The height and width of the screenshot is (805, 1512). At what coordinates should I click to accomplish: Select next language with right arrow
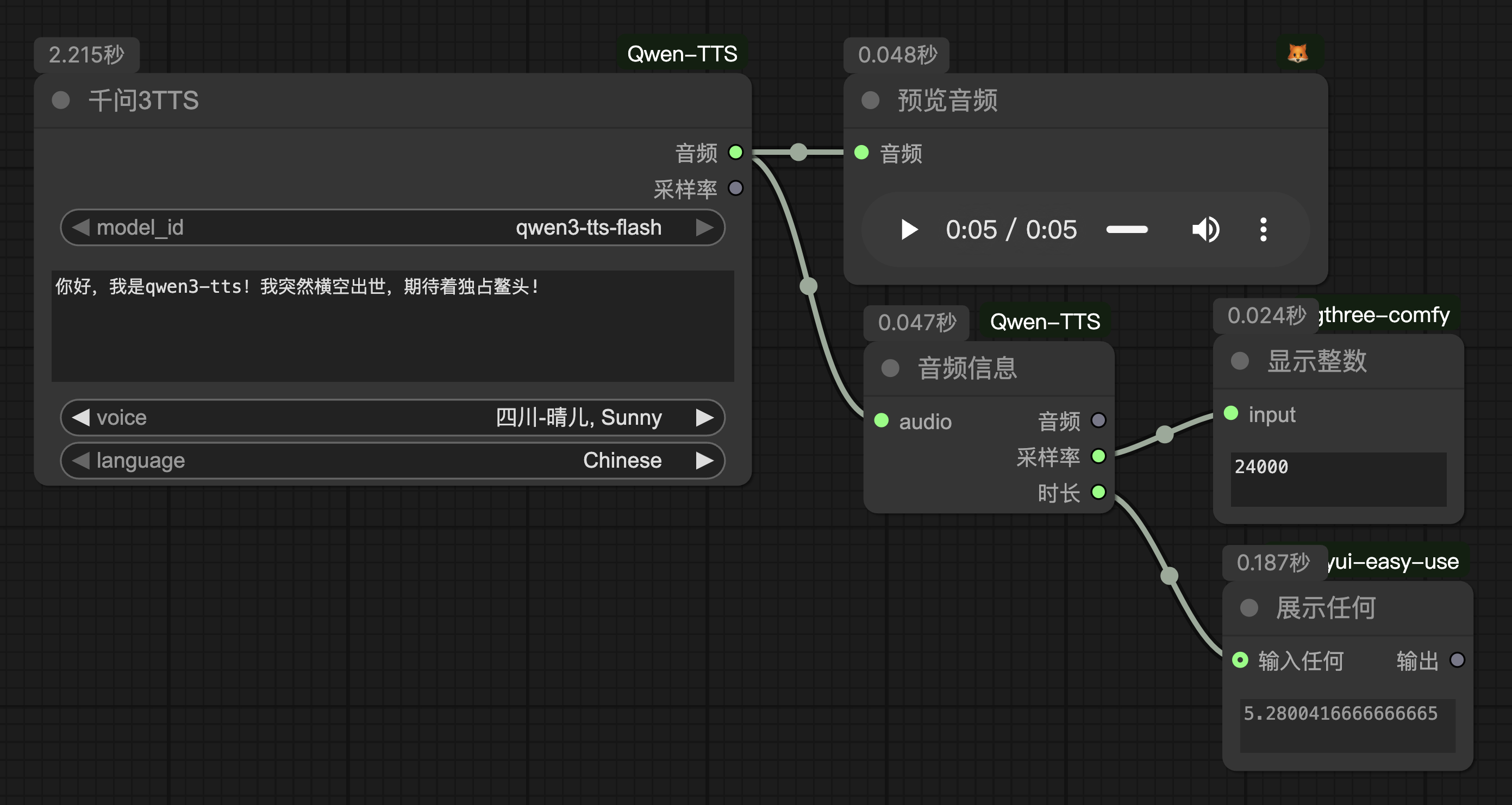click(705, 461)
